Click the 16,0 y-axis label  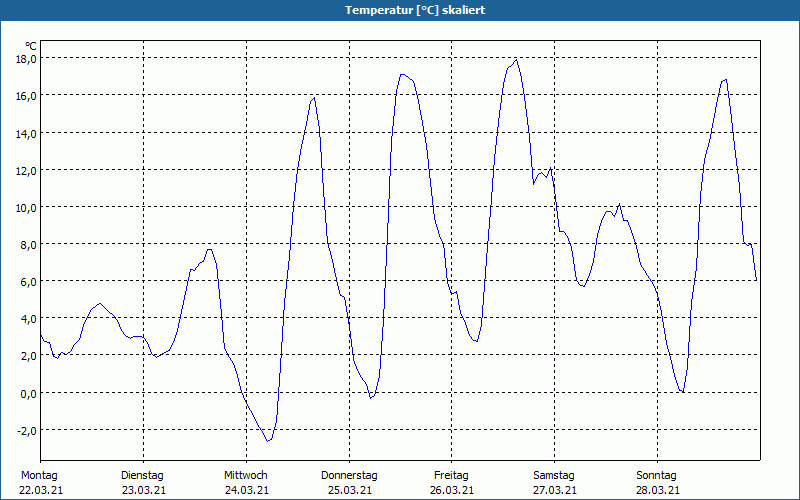(26, 95)
